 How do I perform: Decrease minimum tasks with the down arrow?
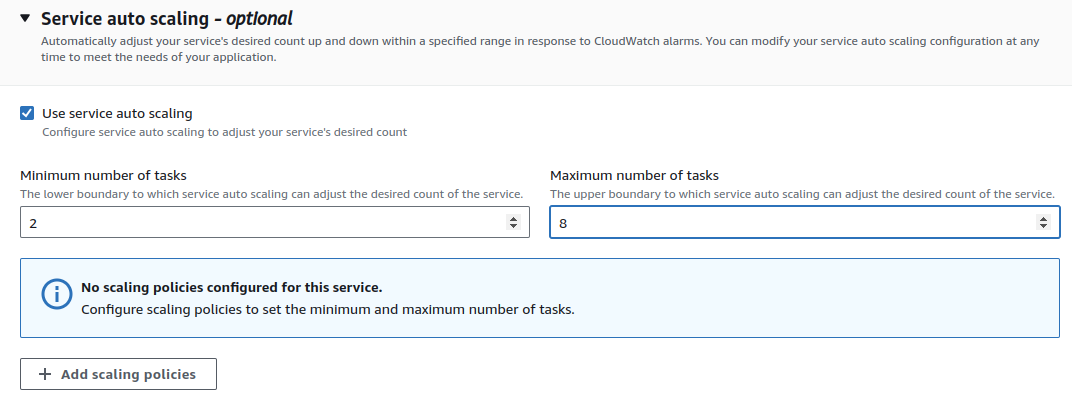coord(514,228)
